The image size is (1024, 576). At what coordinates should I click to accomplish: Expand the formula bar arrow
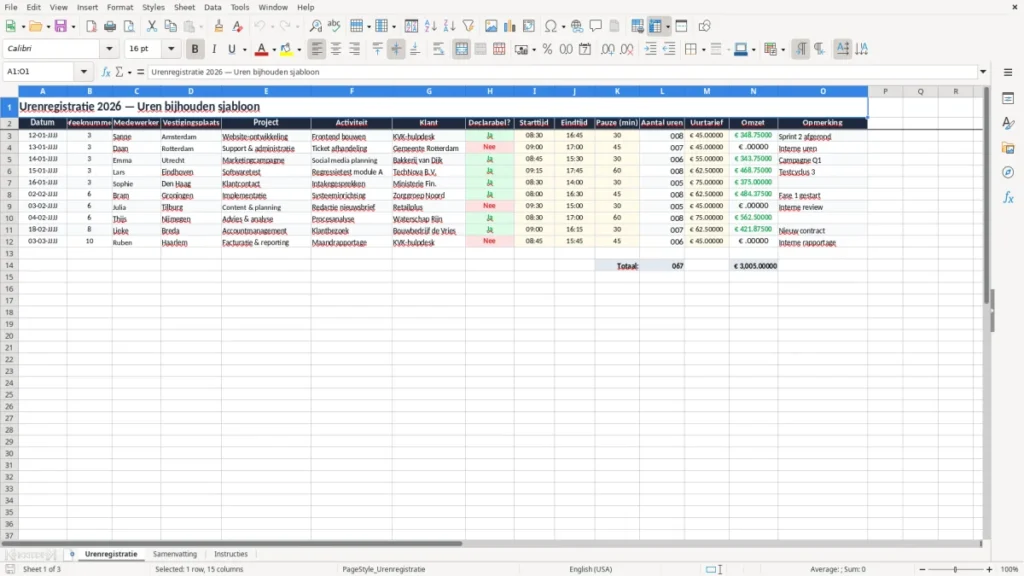983,72
